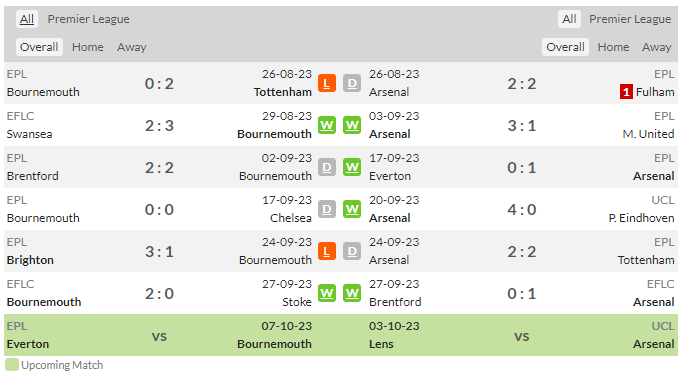Open the upcoming Lens vs Arsenal match
Image resolution: width=682 pixels, height=386 pixels.
coord(522,335)
